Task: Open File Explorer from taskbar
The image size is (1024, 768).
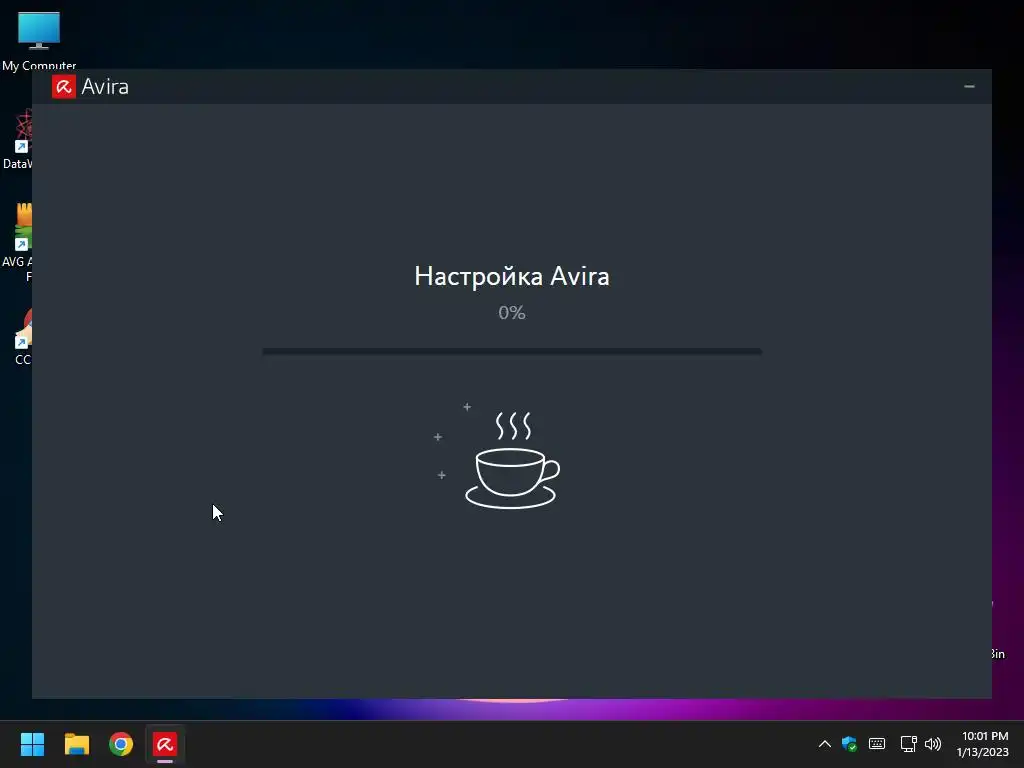Action: [x=77, y=744]
